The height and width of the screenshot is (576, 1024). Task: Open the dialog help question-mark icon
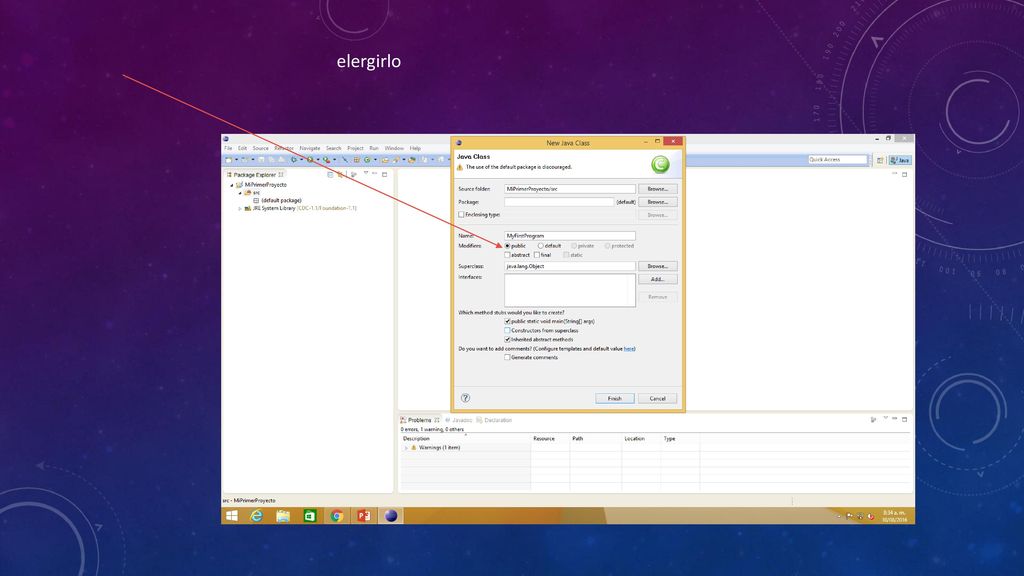pos(466,398)
